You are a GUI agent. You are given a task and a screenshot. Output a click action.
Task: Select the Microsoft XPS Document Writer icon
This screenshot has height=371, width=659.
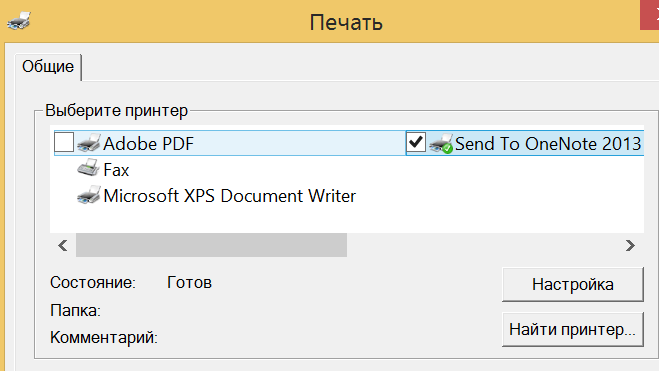(89, 195)
